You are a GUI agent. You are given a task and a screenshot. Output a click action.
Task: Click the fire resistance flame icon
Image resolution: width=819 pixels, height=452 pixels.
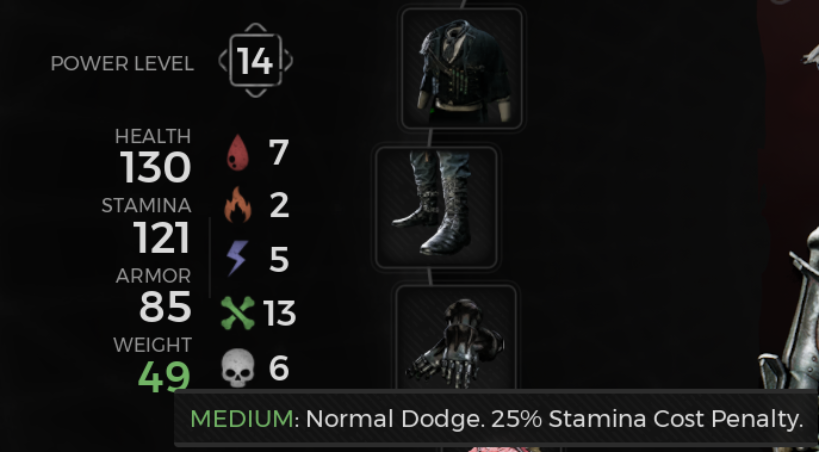click(238, 205)
